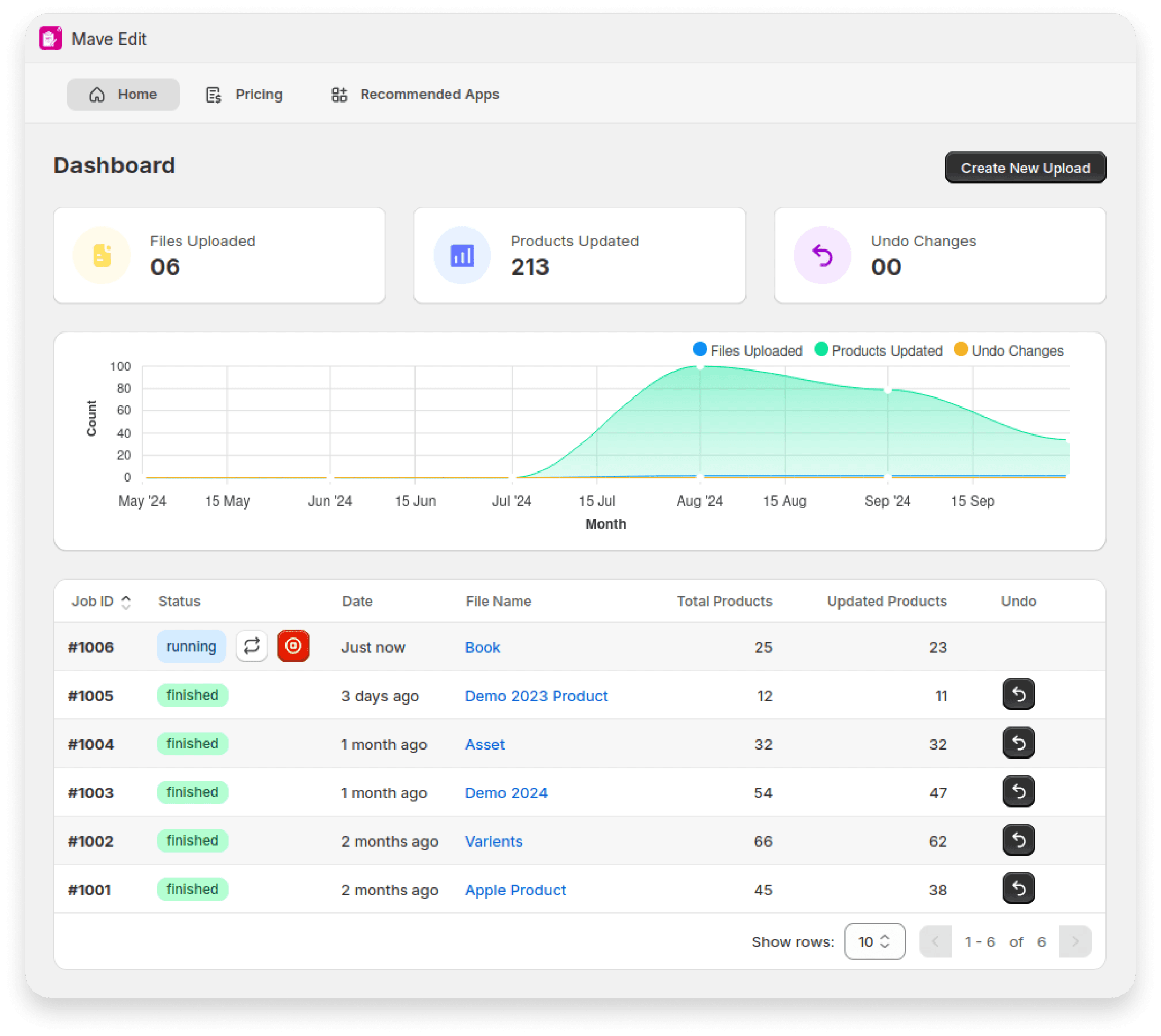Open the Asset file link

coord(485,744)
